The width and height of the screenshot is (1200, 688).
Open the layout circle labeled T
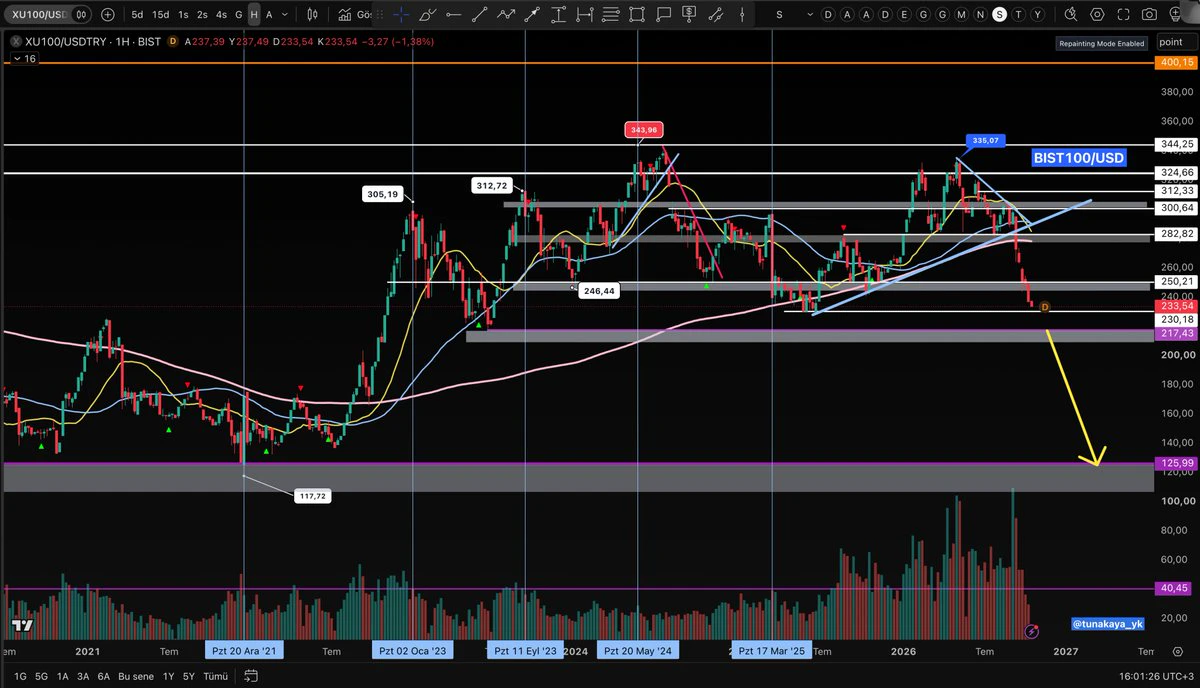point(1018,15)
